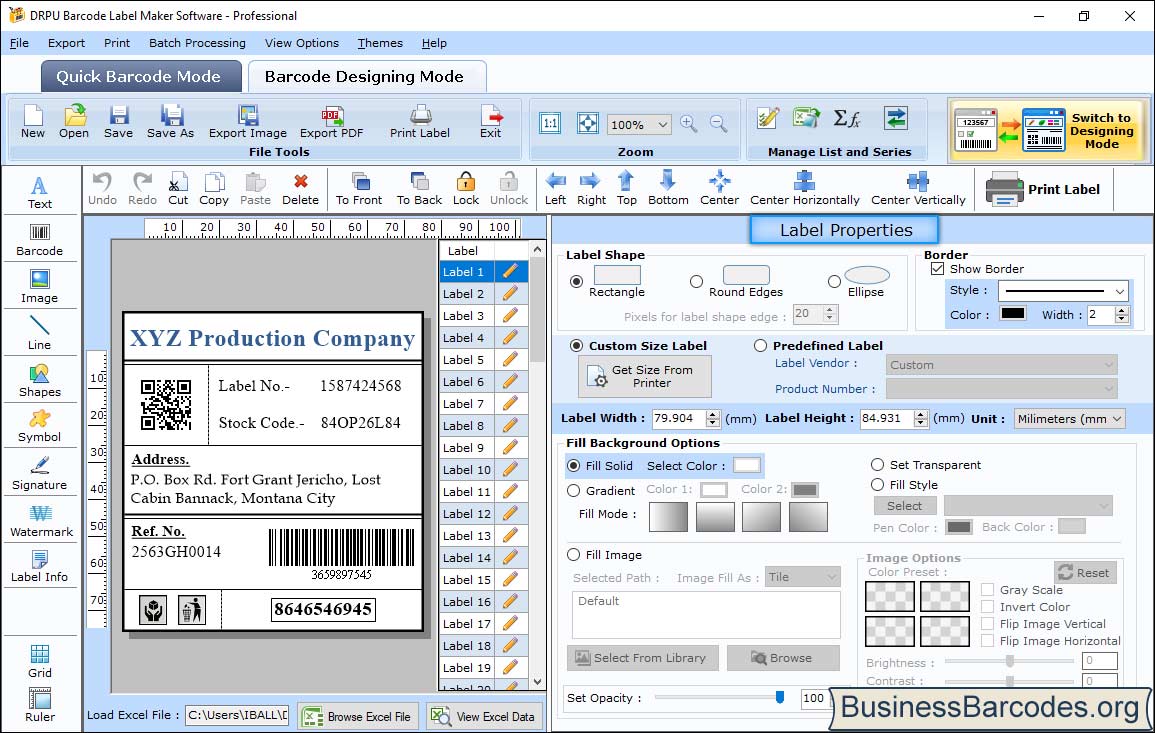Click the Fill Solid color swatch
Screen dimensions: 1155x733
click(746, 466)
